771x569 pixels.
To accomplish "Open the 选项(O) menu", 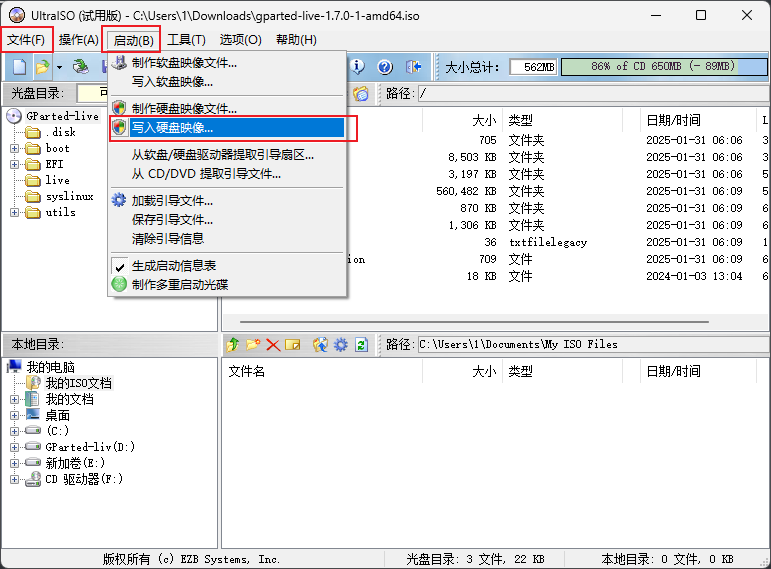I will tap(240, 39).
